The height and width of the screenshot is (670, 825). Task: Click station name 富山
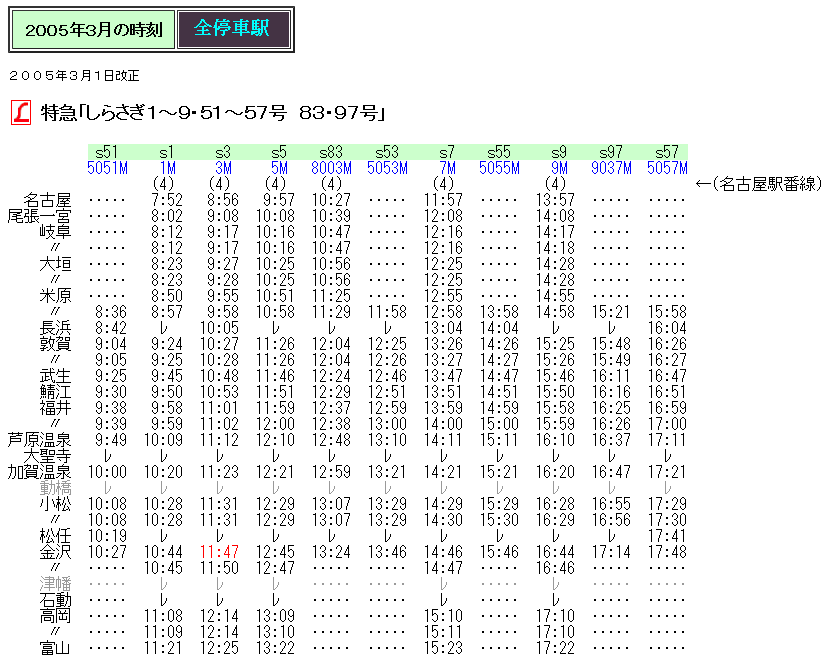point(55,647)
